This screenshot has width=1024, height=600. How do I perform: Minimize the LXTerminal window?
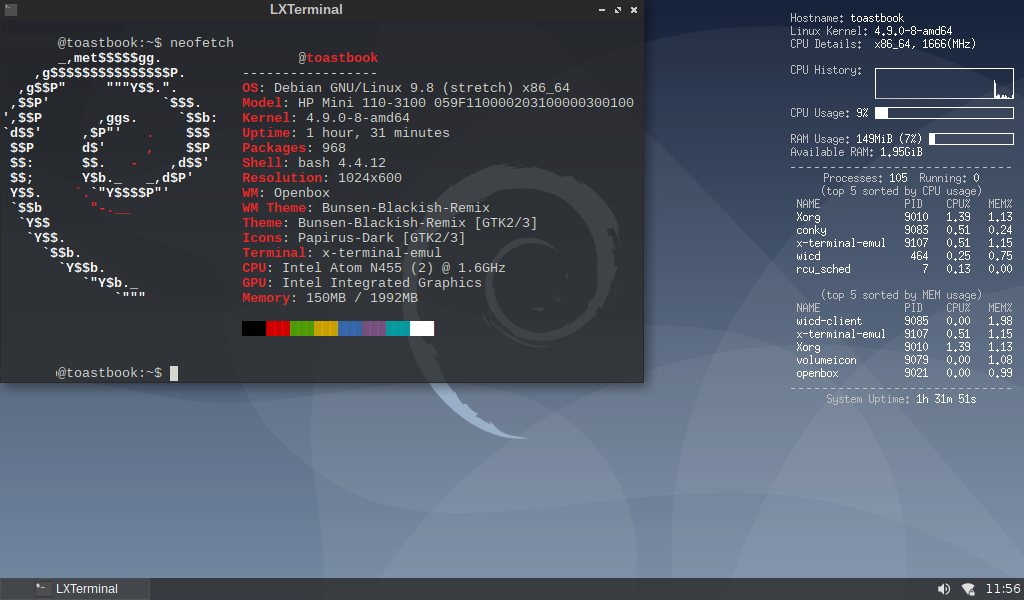(601, 10)
